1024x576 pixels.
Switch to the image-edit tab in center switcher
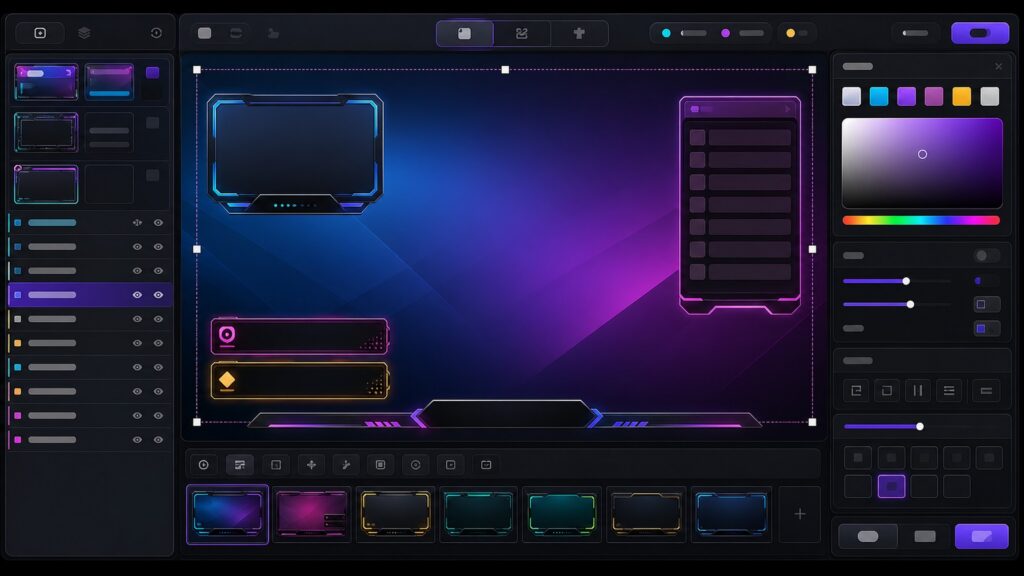521,33
